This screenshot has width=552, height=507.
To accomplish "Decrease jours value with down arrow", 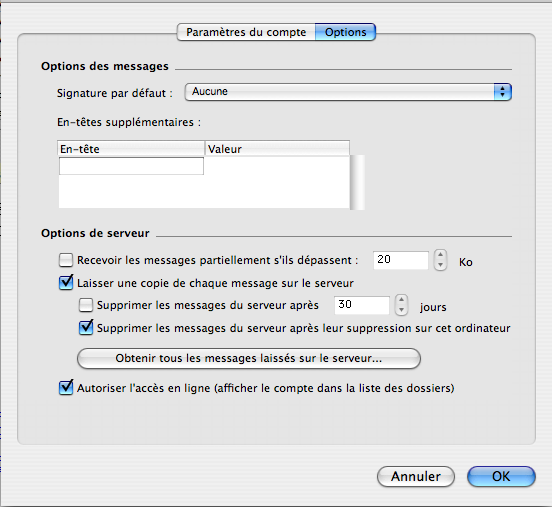I will click(401, 310).
